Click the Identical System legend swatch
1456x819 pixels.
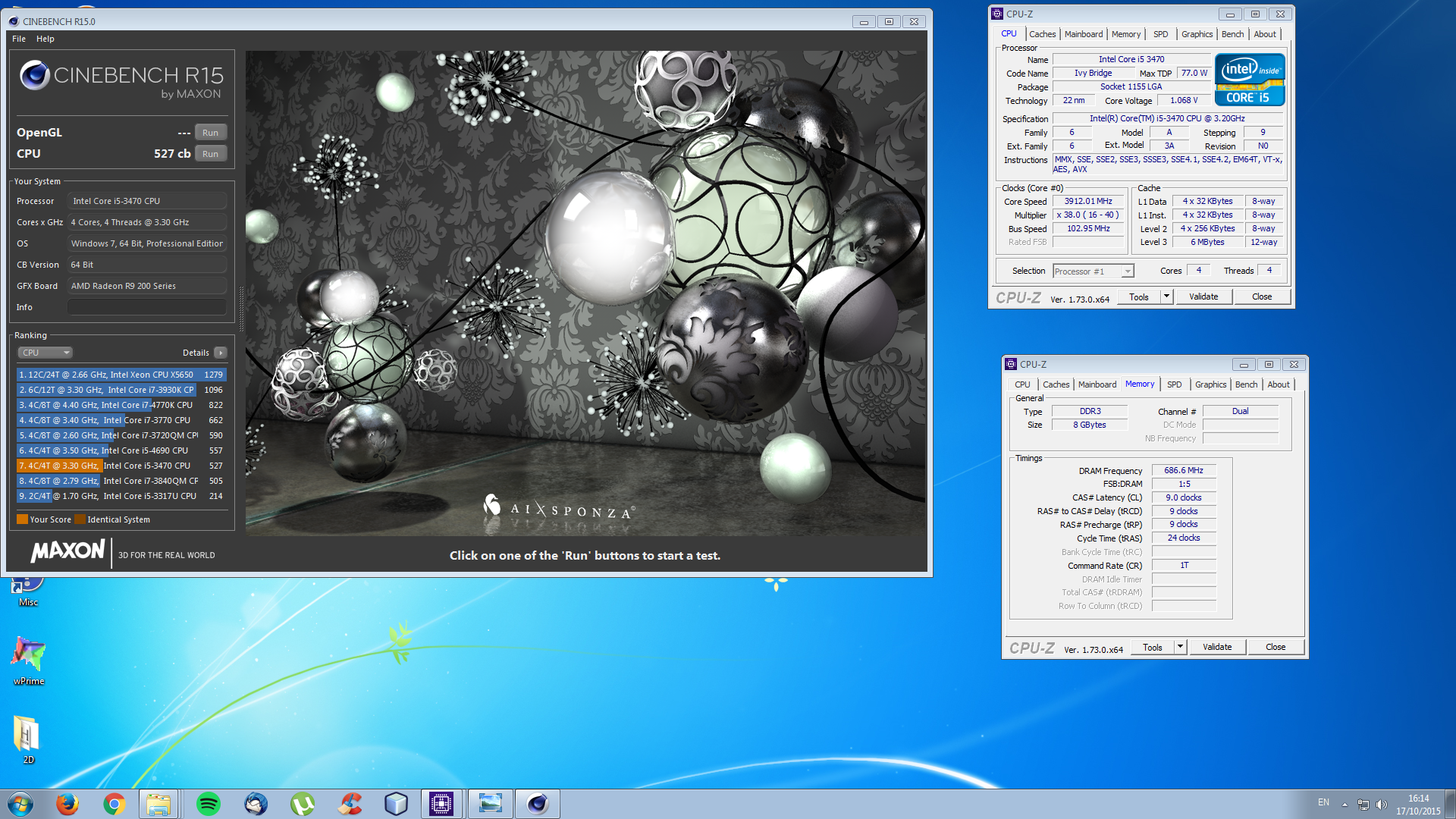[x=80, y=519]
